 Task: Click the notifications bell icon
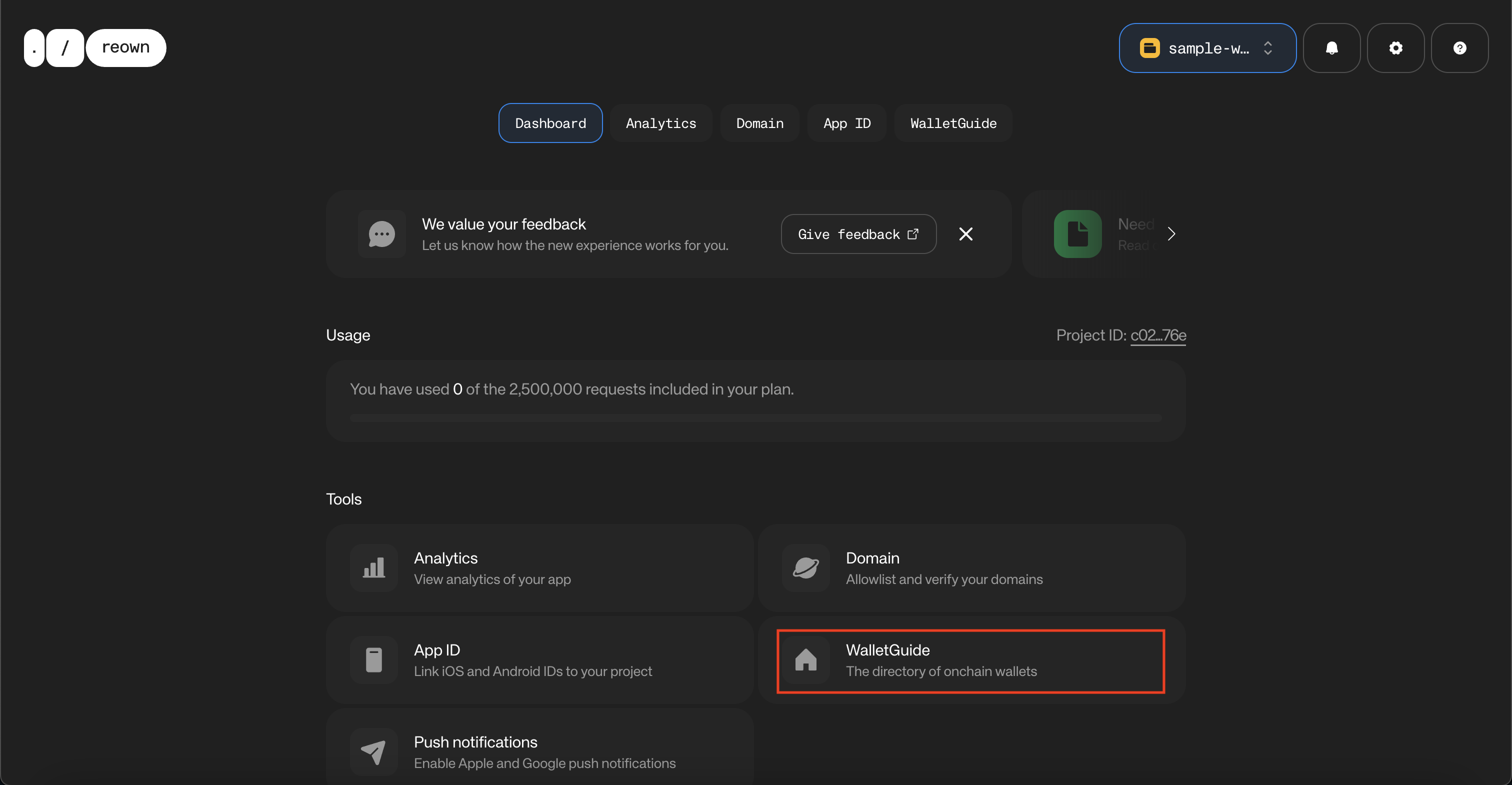[x=1331, y=48]
